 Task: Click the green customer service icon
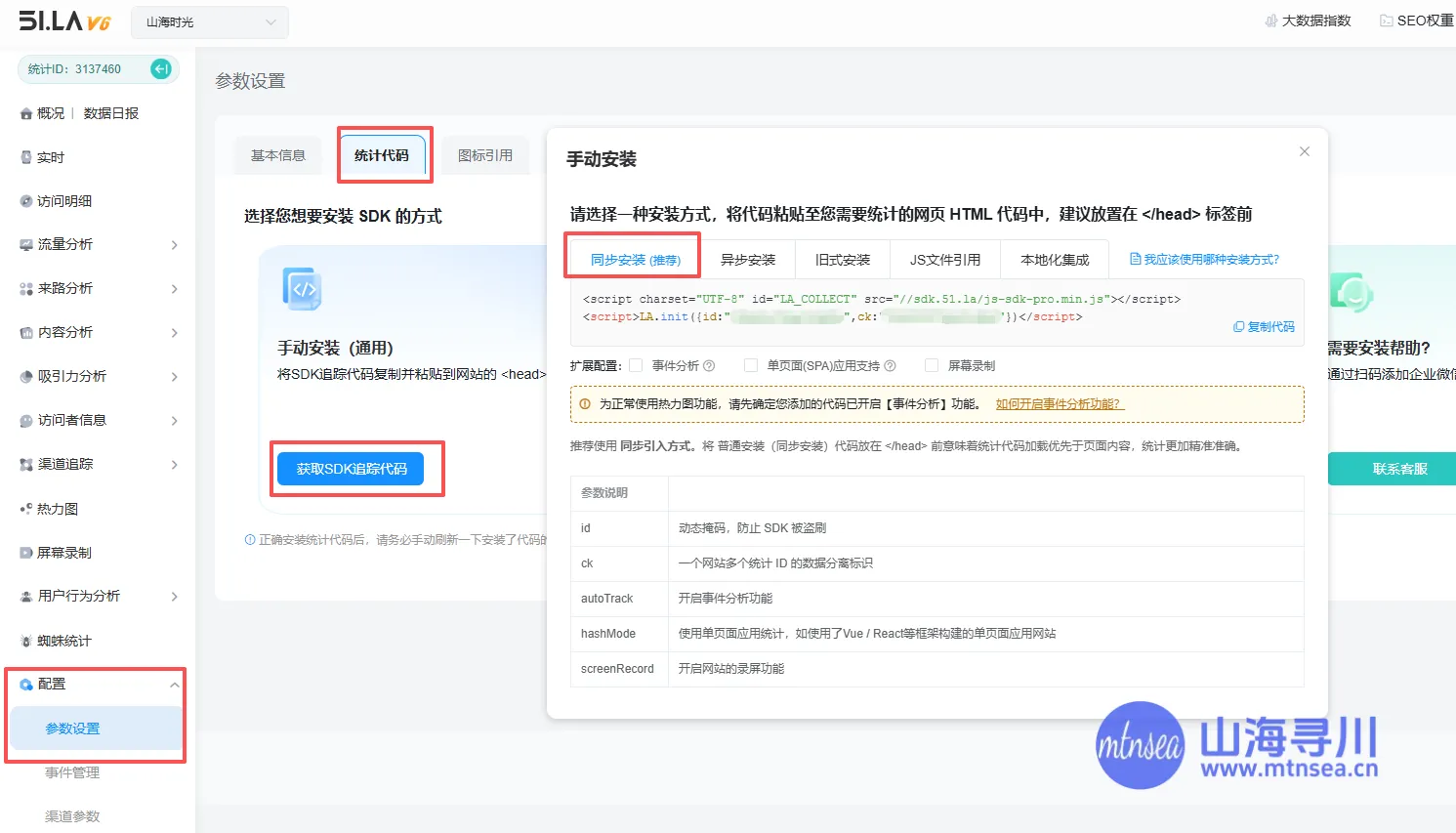(1352, 291)
